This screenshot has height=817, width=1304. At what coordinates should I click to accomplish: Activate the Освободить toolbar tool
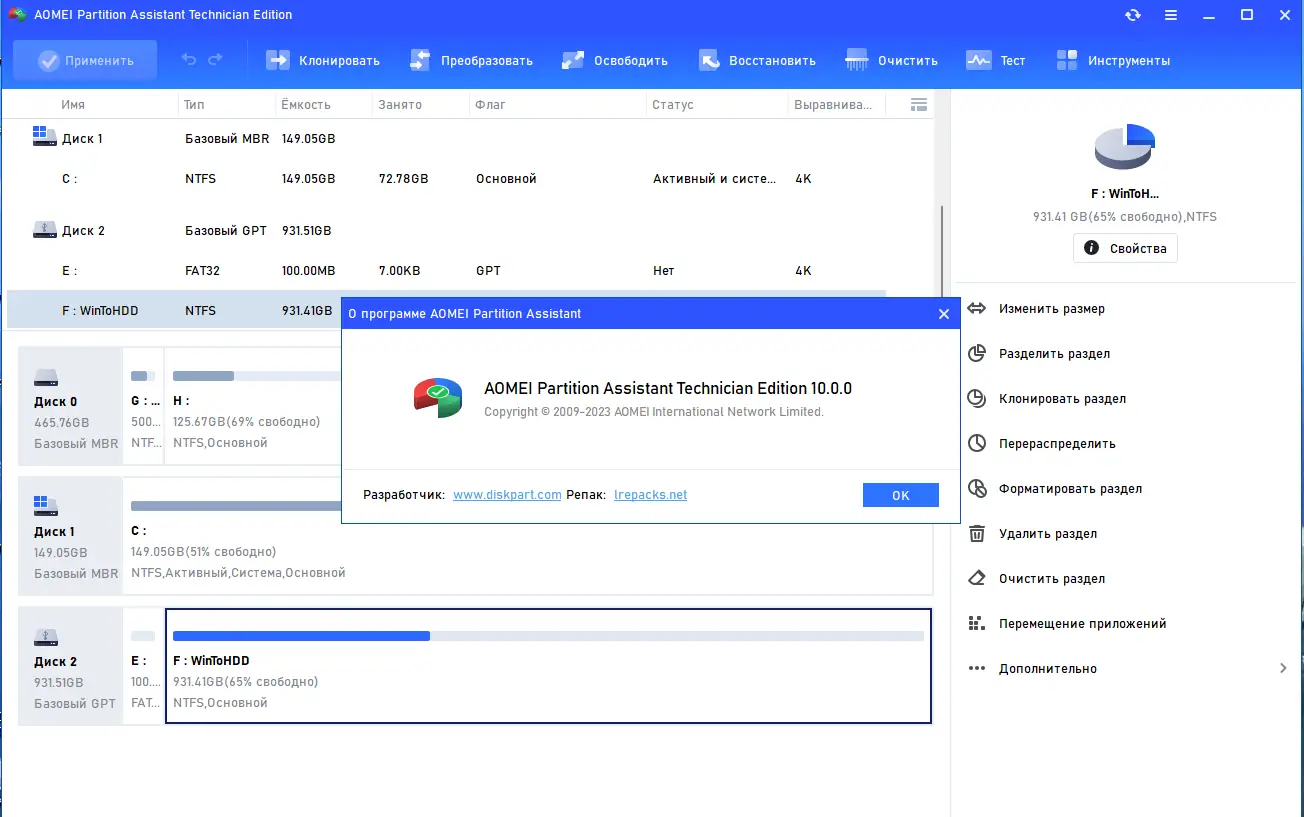pyautogui.click(x=614, y=60)
